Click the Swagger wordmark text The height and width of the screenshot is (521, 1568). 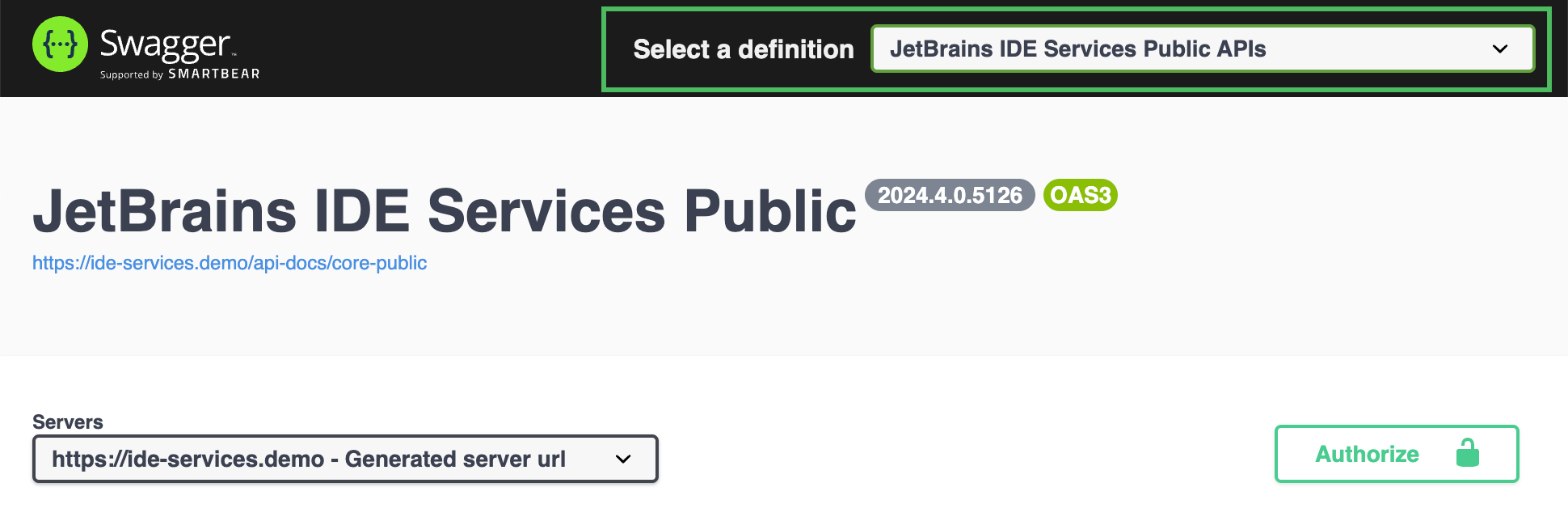click(165, 44)
